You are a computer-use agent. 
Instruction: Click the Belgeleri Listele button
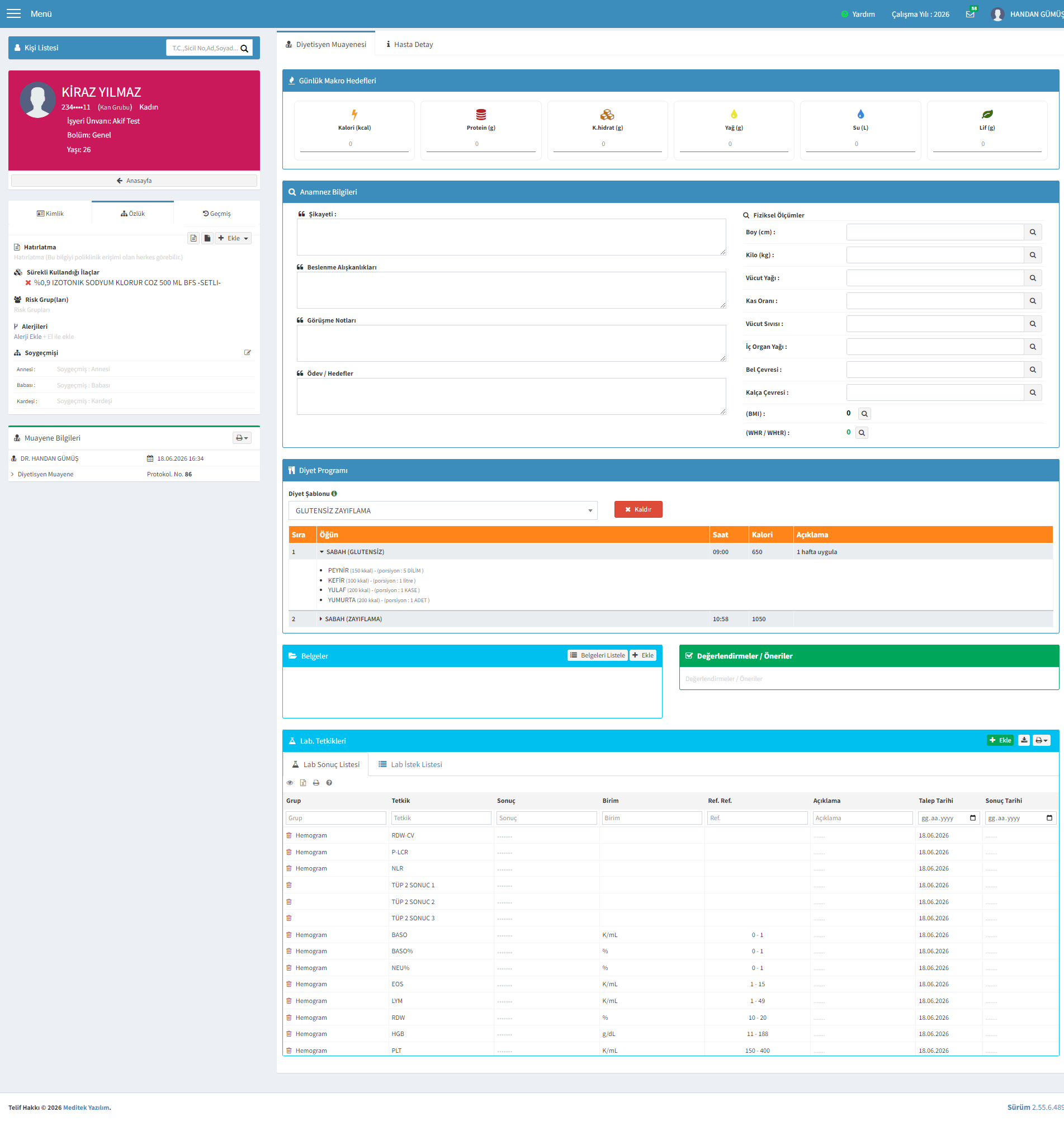pyautogui.click(x=598, y=655)
